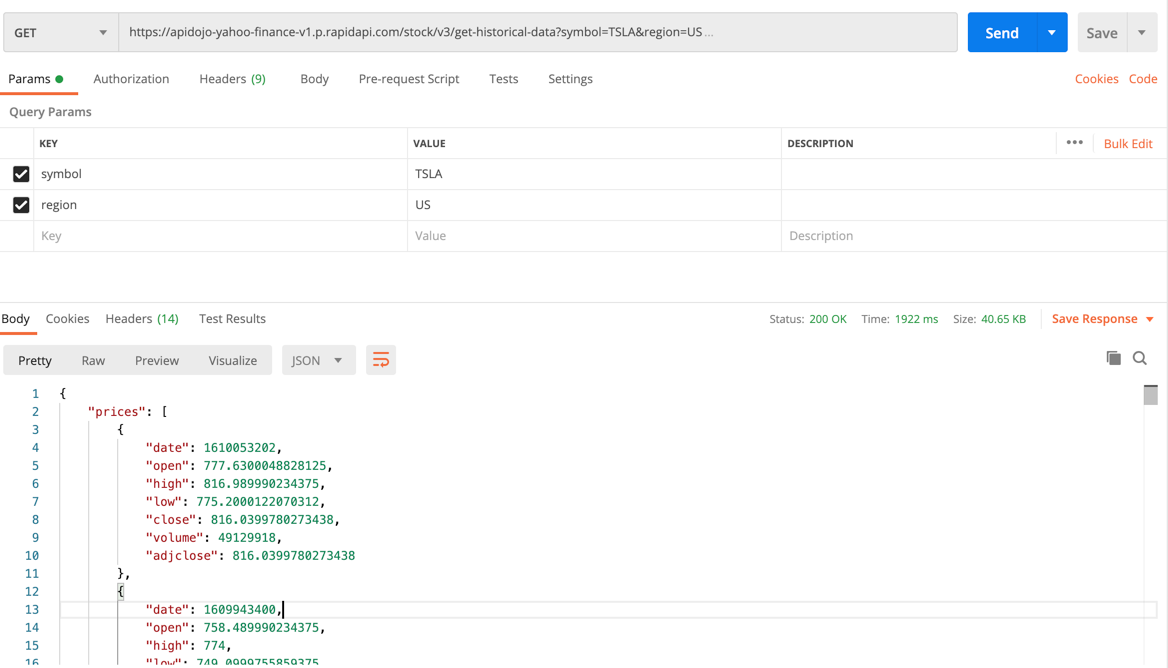1168x668 pixels.
Task: Toggle line wrap icon in response toolbar
Action: (x=381, y=360)
